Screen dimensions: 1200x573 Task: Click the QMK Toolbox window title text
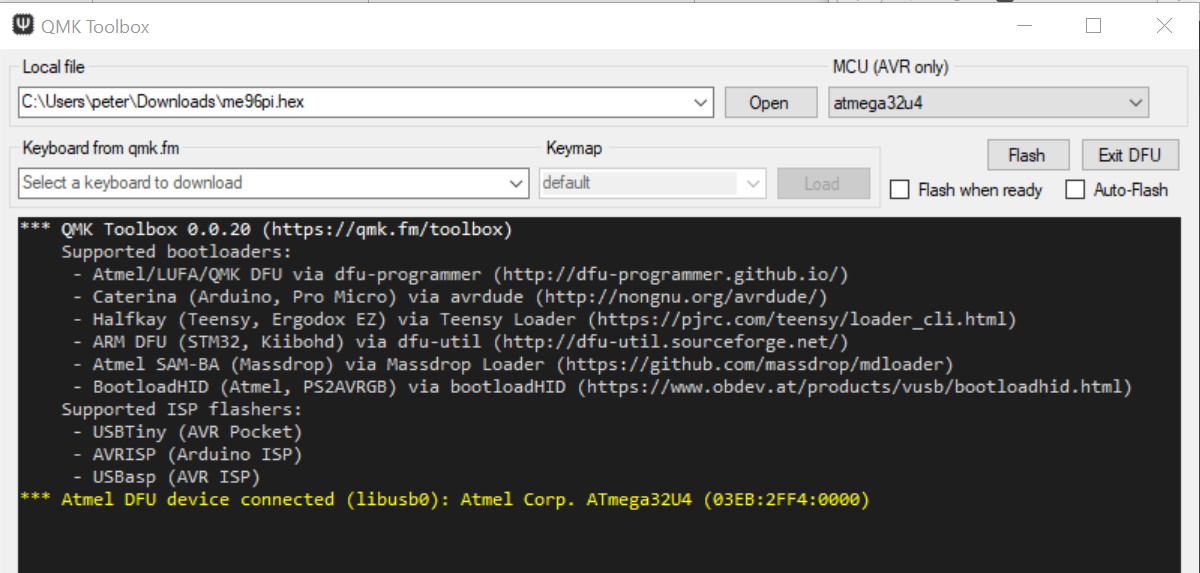(96, 26)
